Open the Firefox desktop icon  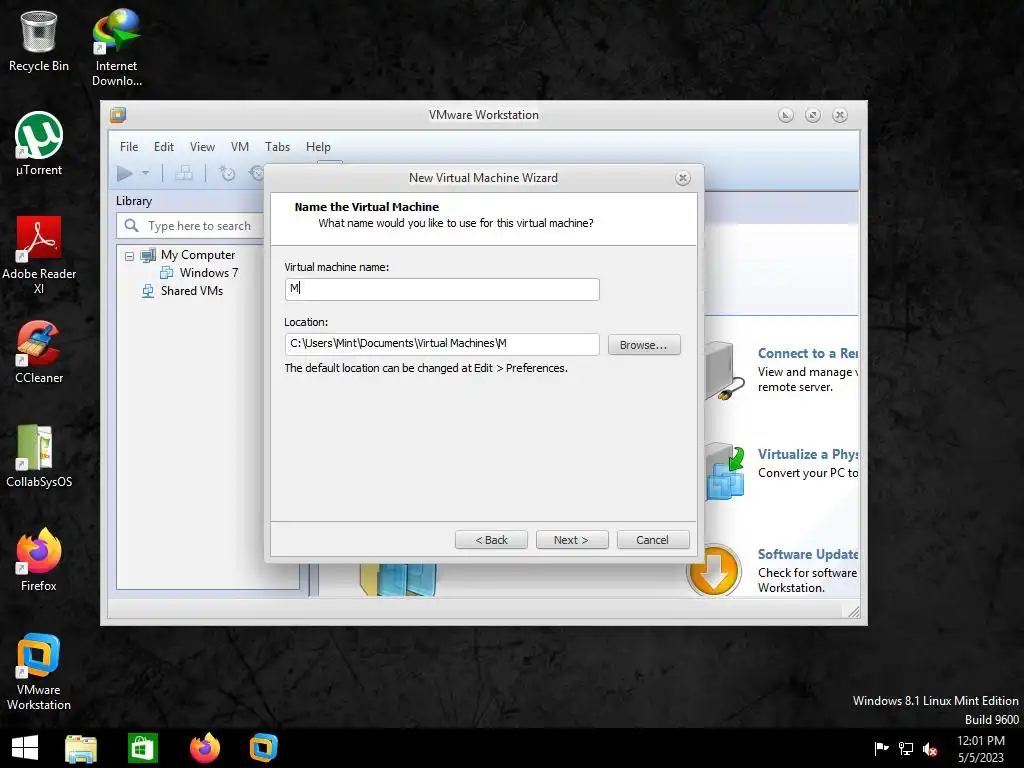[x=39, y=560]
